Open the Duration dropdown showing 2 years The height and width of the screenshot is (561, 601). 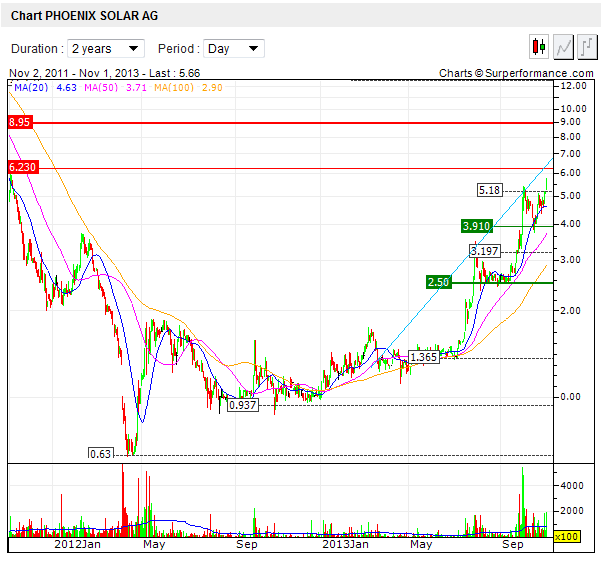(106, 49)
